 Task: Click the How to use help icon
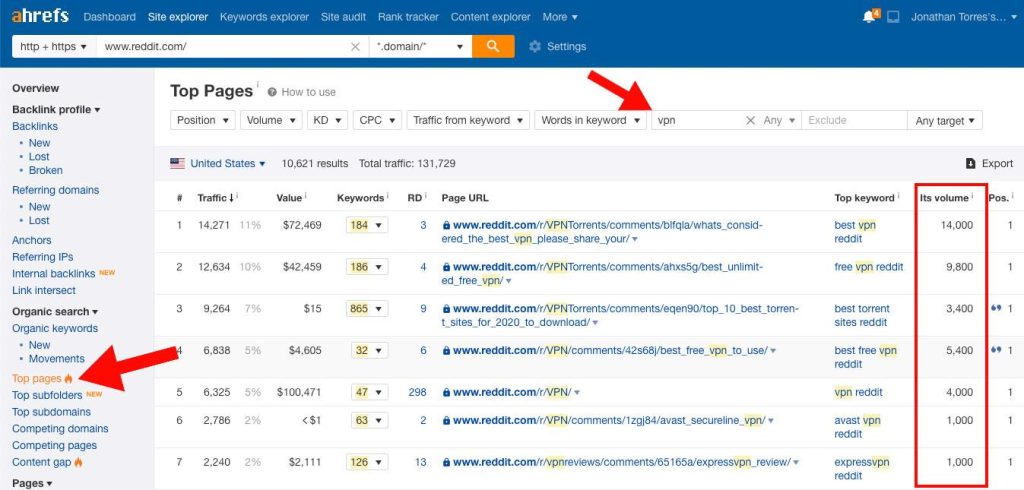[x=272, y=92]
